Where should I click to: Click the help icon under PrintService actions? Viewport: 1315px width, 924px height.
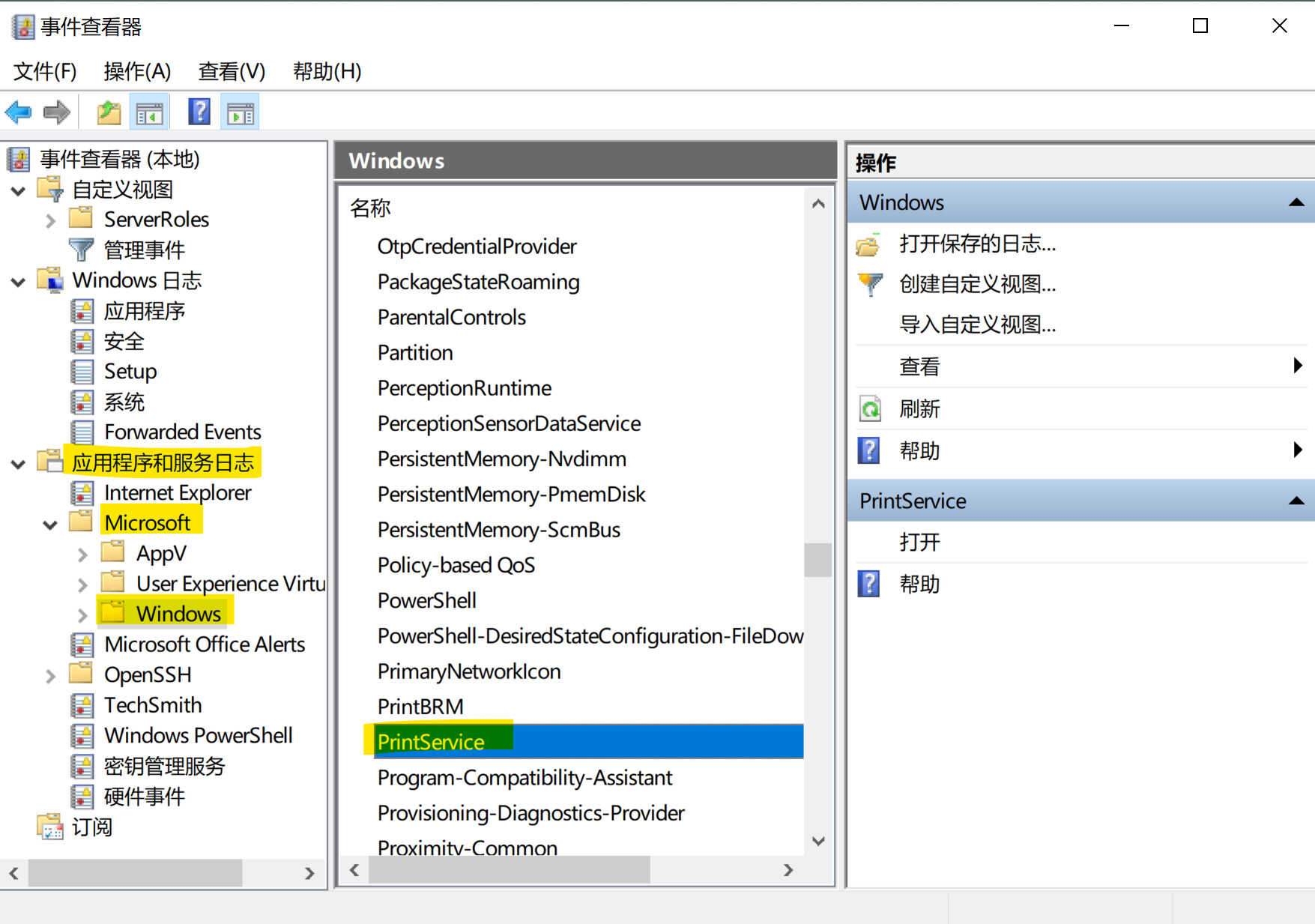pyautogui.click(x=869, y=584)
